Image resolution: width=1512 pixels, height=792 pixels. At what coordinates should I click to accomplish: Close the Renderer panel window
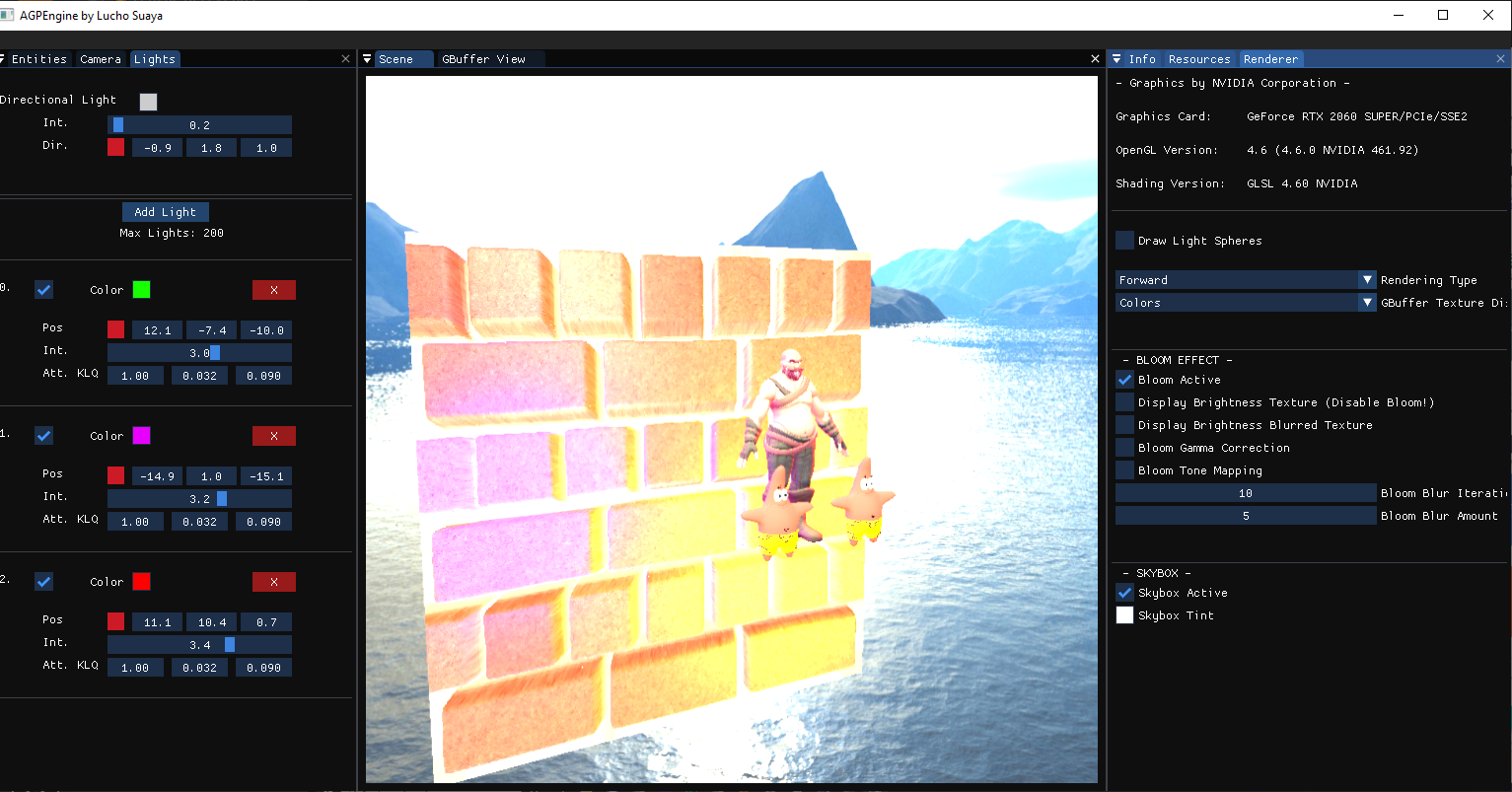pos(1500,59)
